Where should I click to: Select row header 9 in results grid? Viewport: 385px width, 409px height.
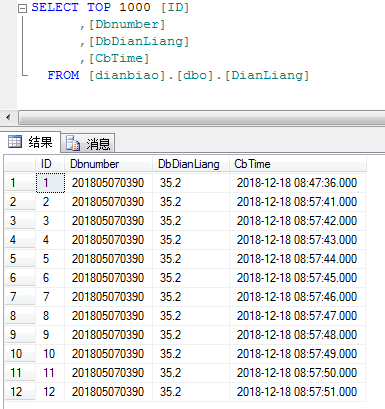[x=20, y=335]
